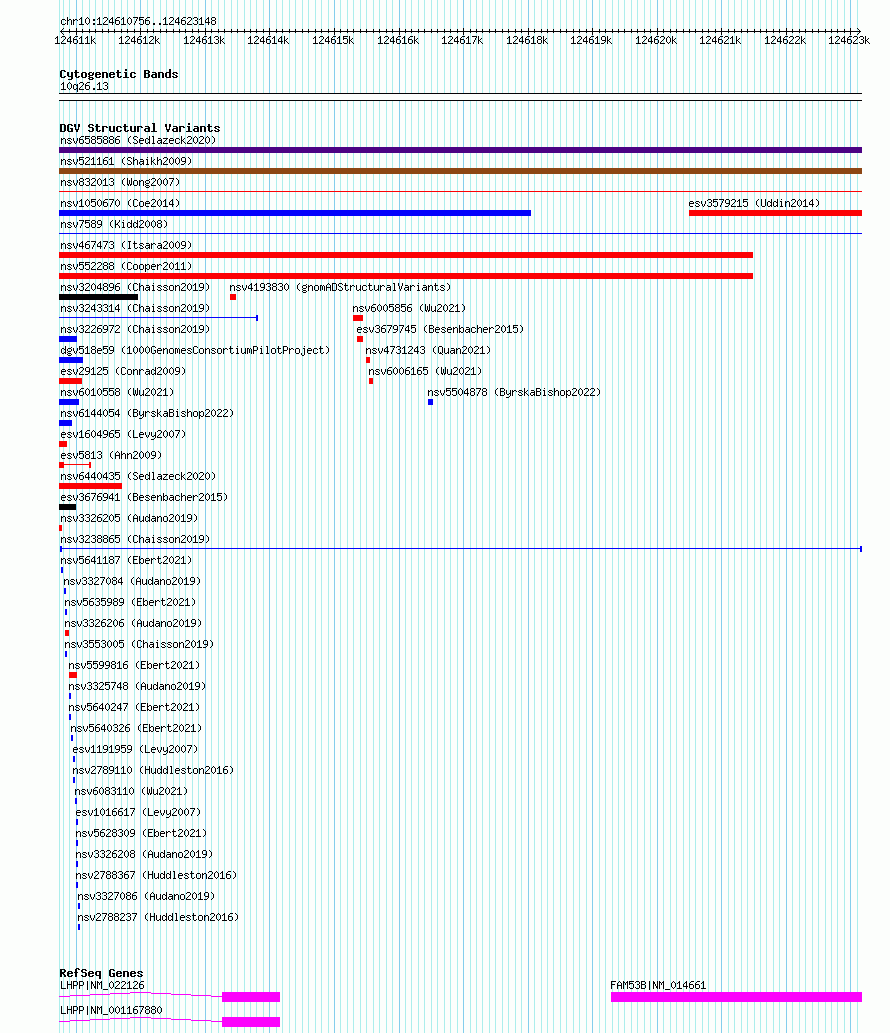Click esv3676941 (Besenbacher2015) label
This screenshot has width=890, height=1033.
[144, 499]
